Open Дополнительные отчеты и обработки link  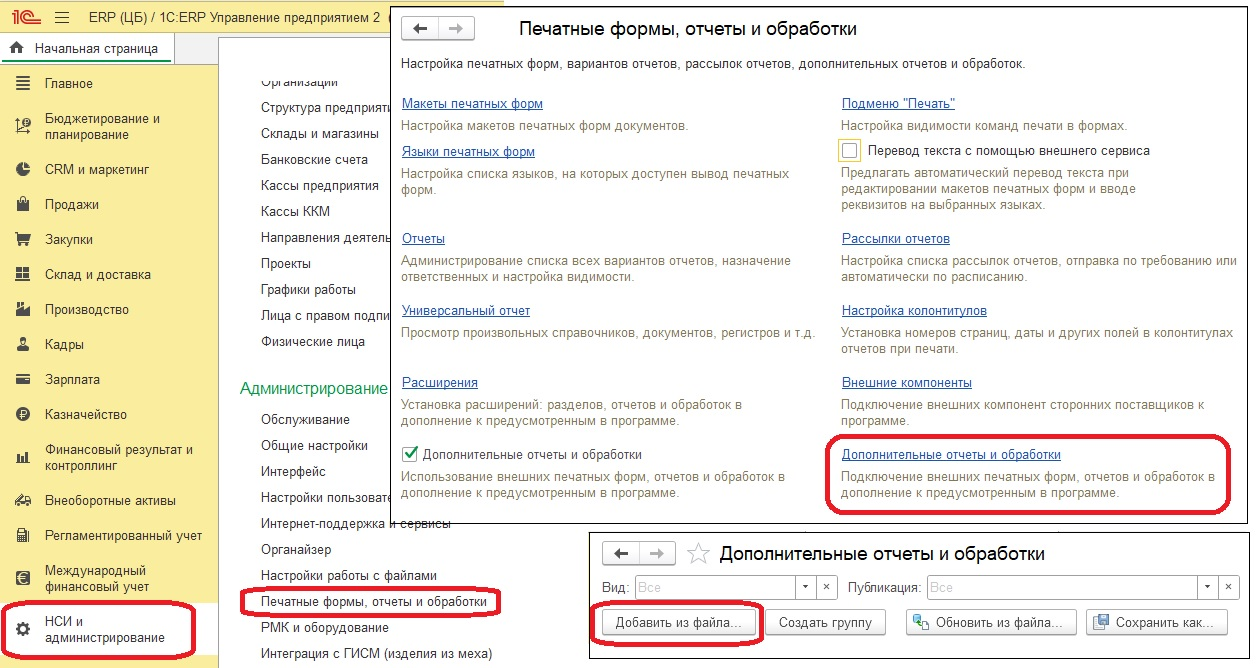tap(950, 455)
